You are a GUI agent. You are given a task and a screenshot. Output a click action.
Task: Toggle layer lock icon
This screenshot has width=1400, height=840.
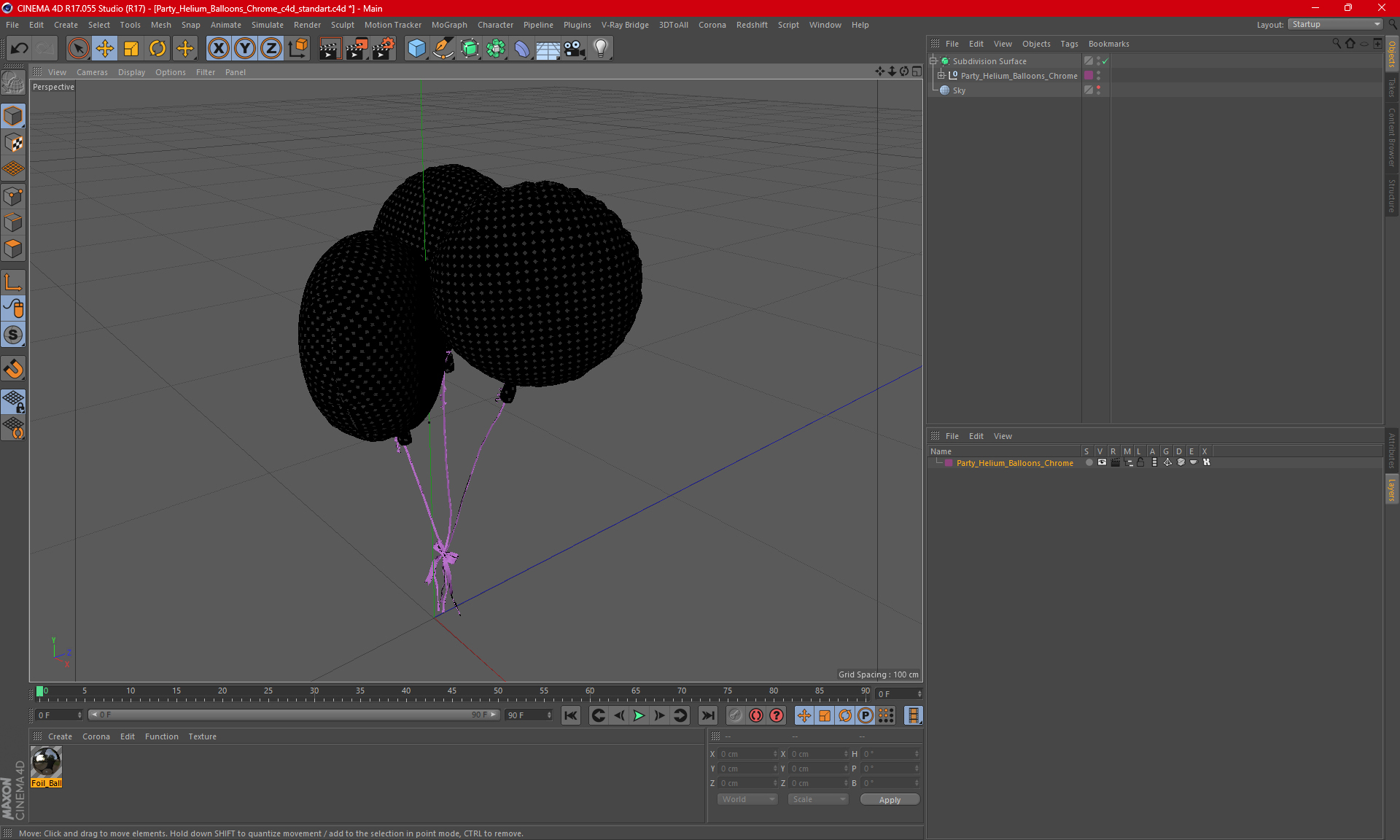1140,462
